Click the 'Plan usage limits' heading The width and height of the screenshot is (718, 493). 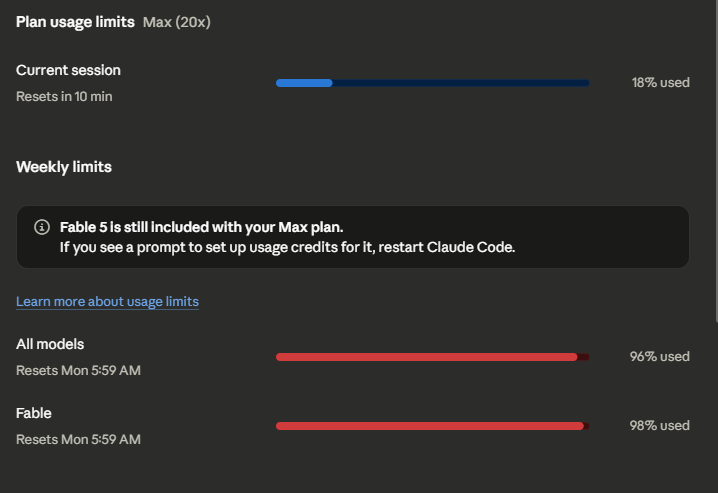tap(75, 22)
